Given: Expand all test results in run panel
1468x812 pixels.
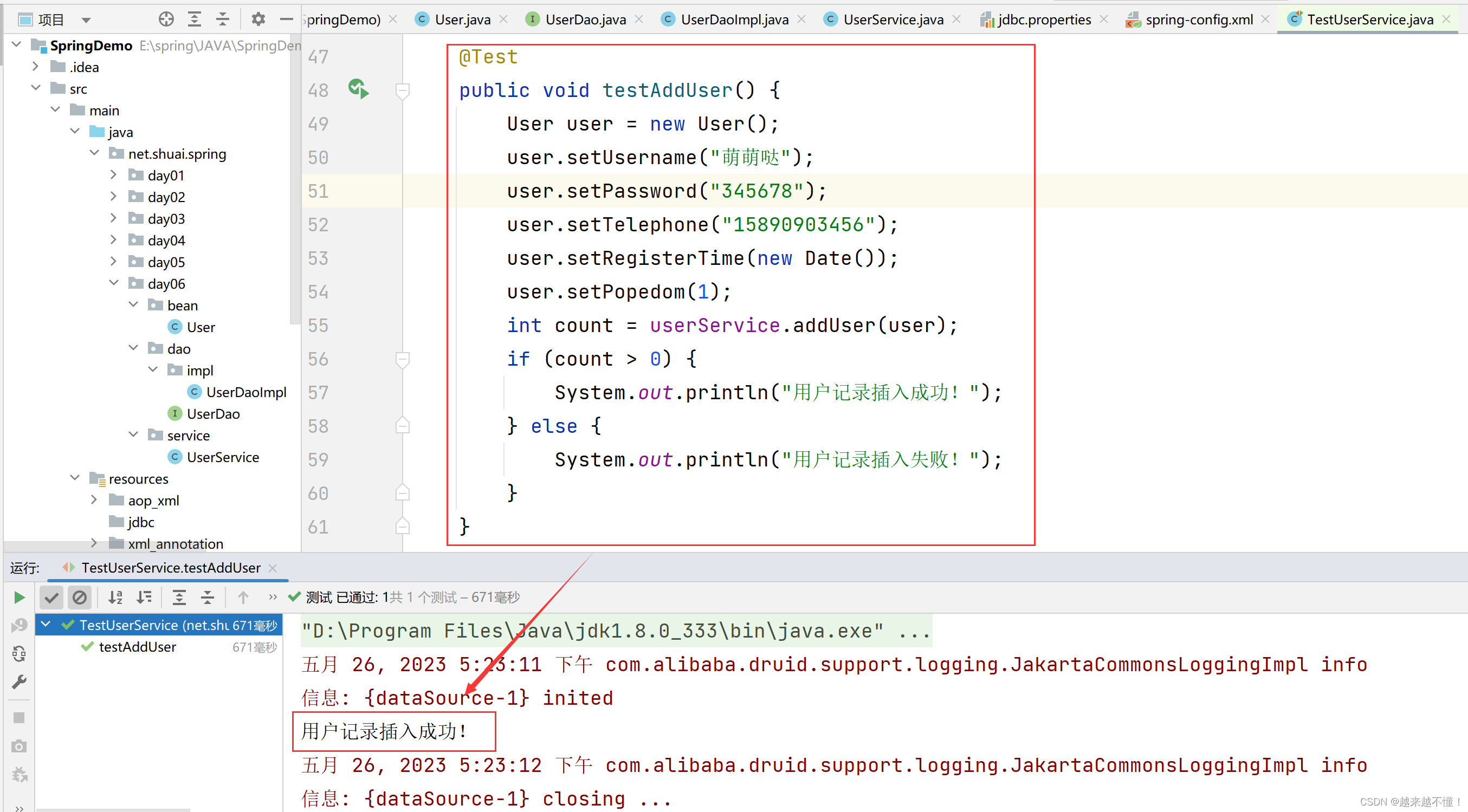Looking at the screenshot, I should 179,597.
